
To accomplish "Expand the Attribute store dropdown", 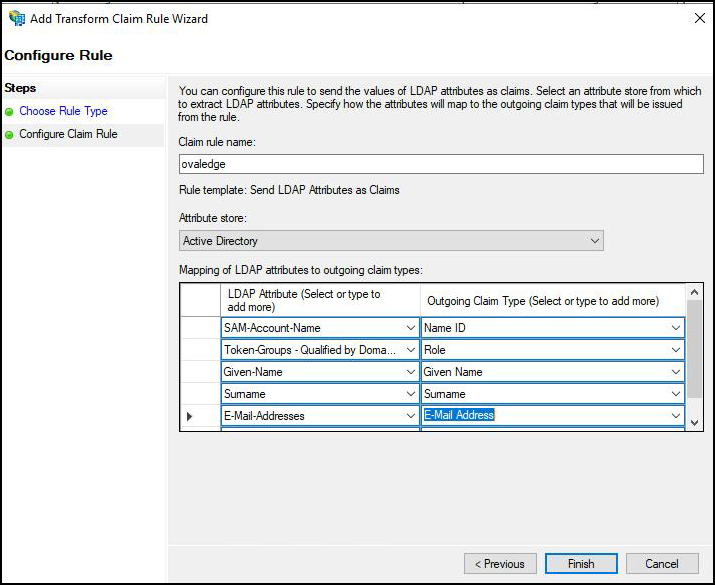I will [x=595, y=241].
